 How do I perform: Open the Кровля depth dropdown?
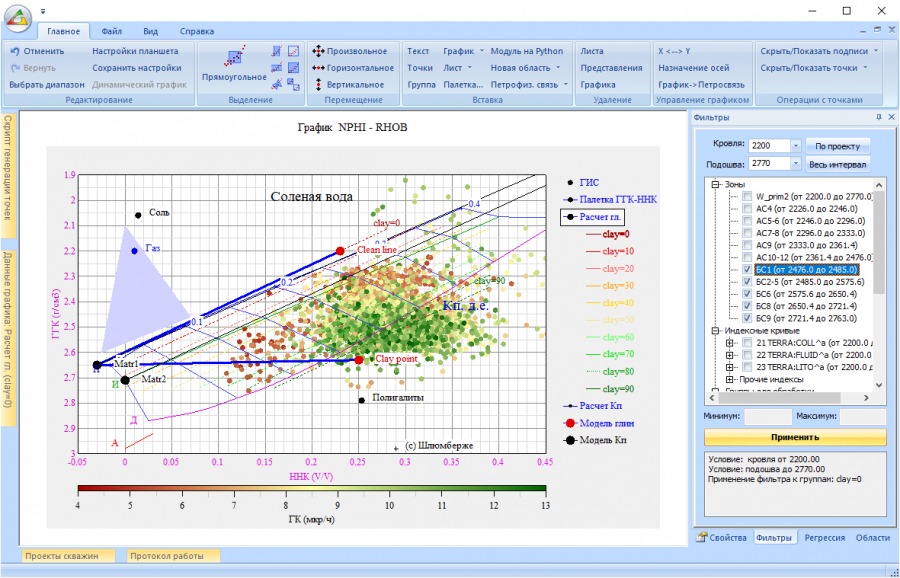[x=796, y=146]
